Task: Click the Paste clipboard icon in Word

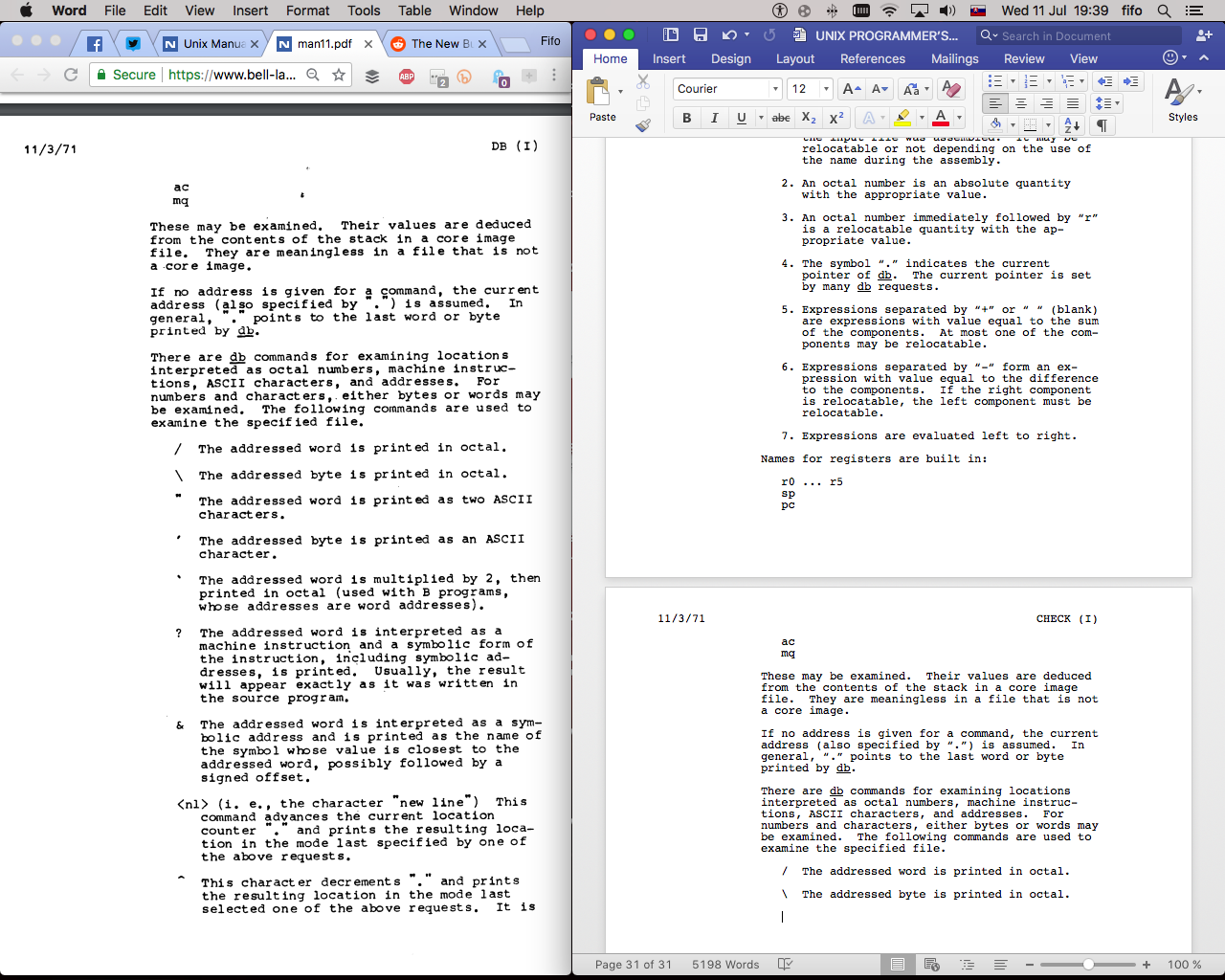Action: point(599,92)
